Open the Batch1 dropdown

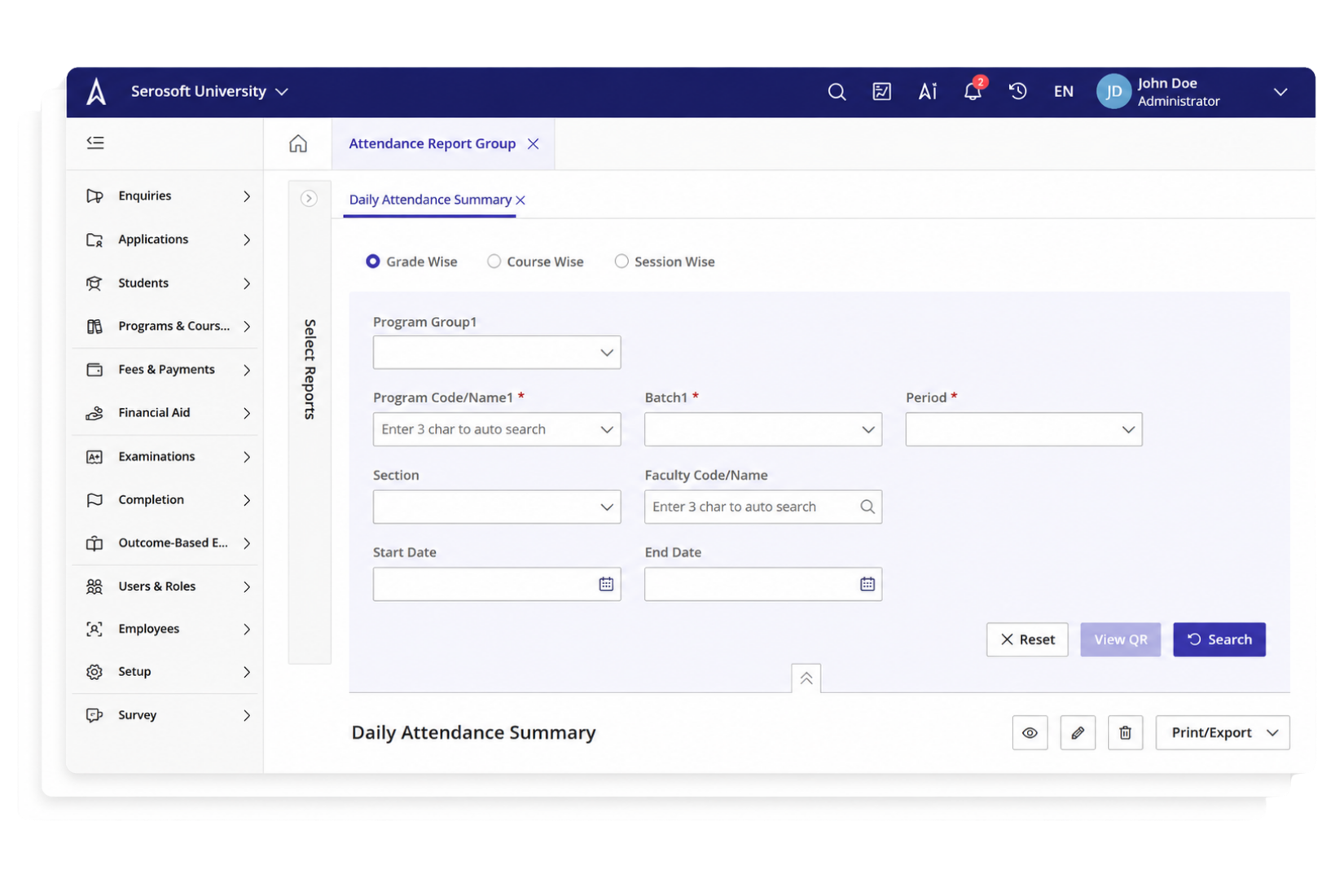tap(763, 429)
